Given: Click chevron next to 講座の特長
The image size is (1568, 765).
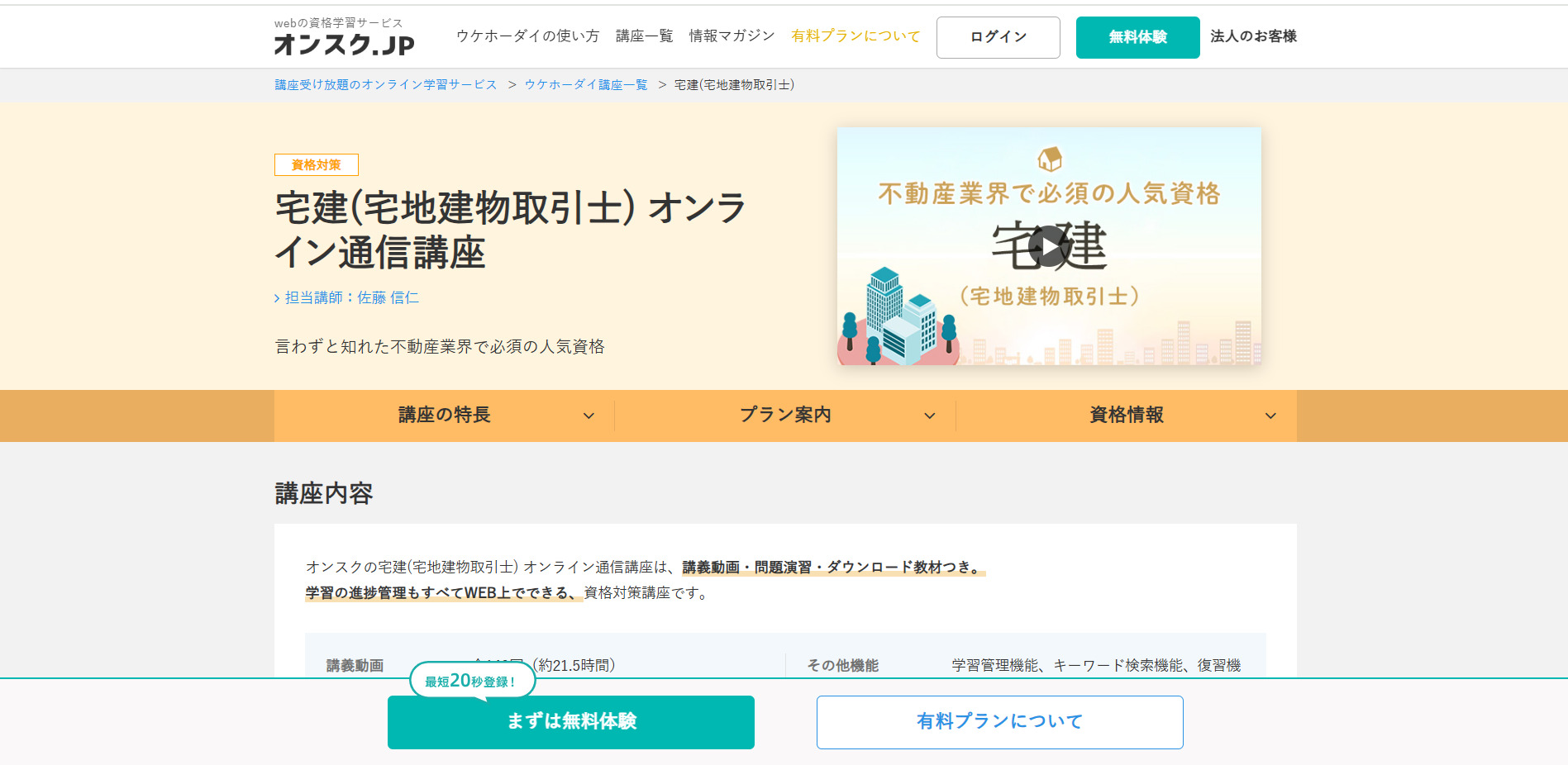Looking at the screenshot, I should [589, 416].
